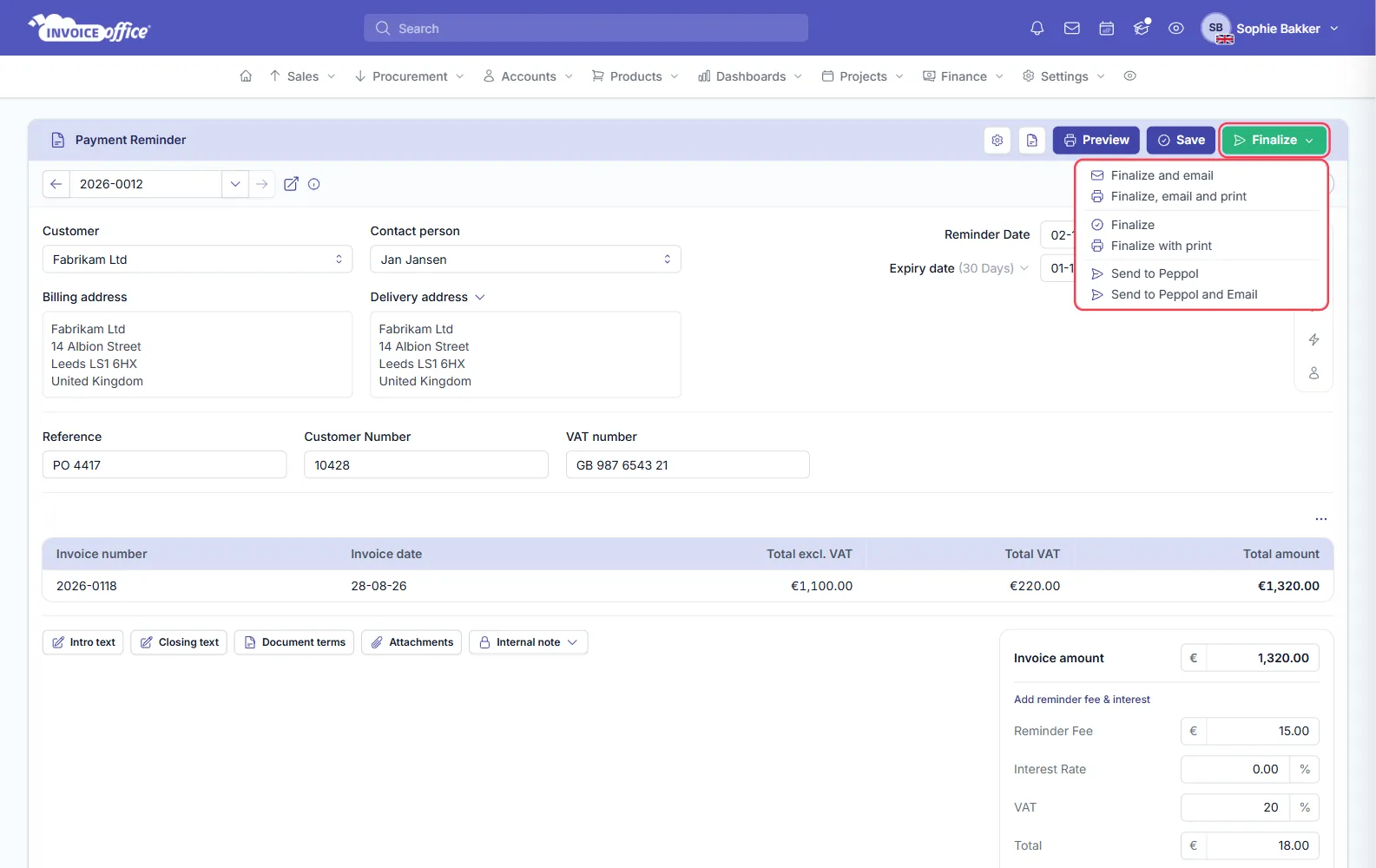Click the VAT number field
Image resolution: width=1376 pixels, height=868 pixels.
(688, 464)
